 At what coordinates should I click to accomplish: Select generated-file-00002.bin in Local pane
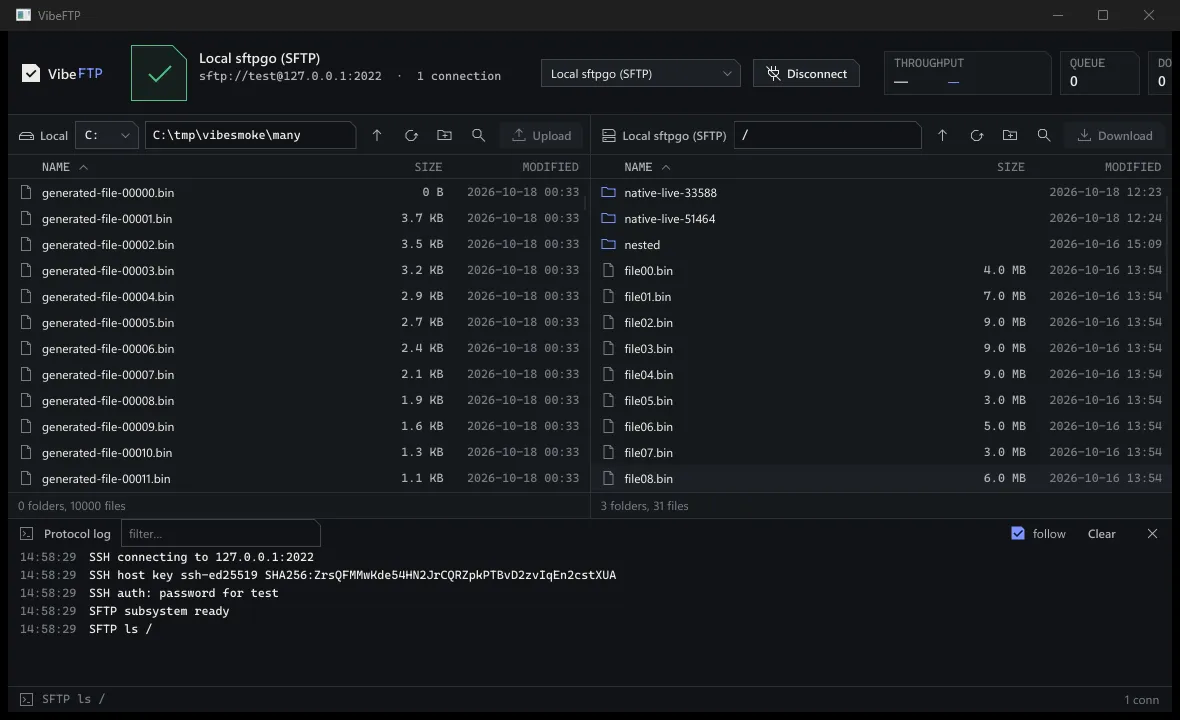[299, 245]
